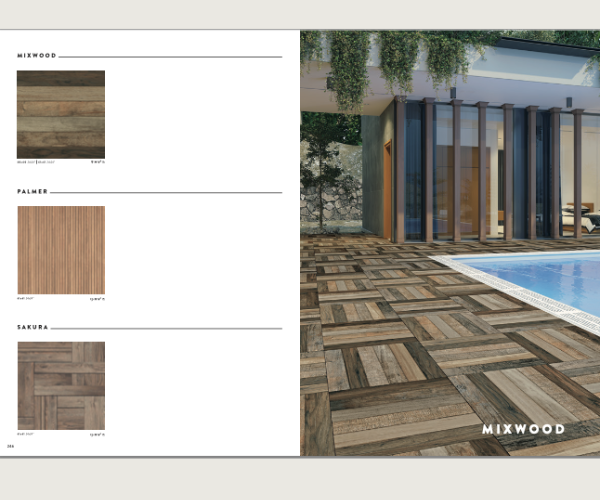Click the SAKURA section heading

pyautogui.click(x=32, y=327)
